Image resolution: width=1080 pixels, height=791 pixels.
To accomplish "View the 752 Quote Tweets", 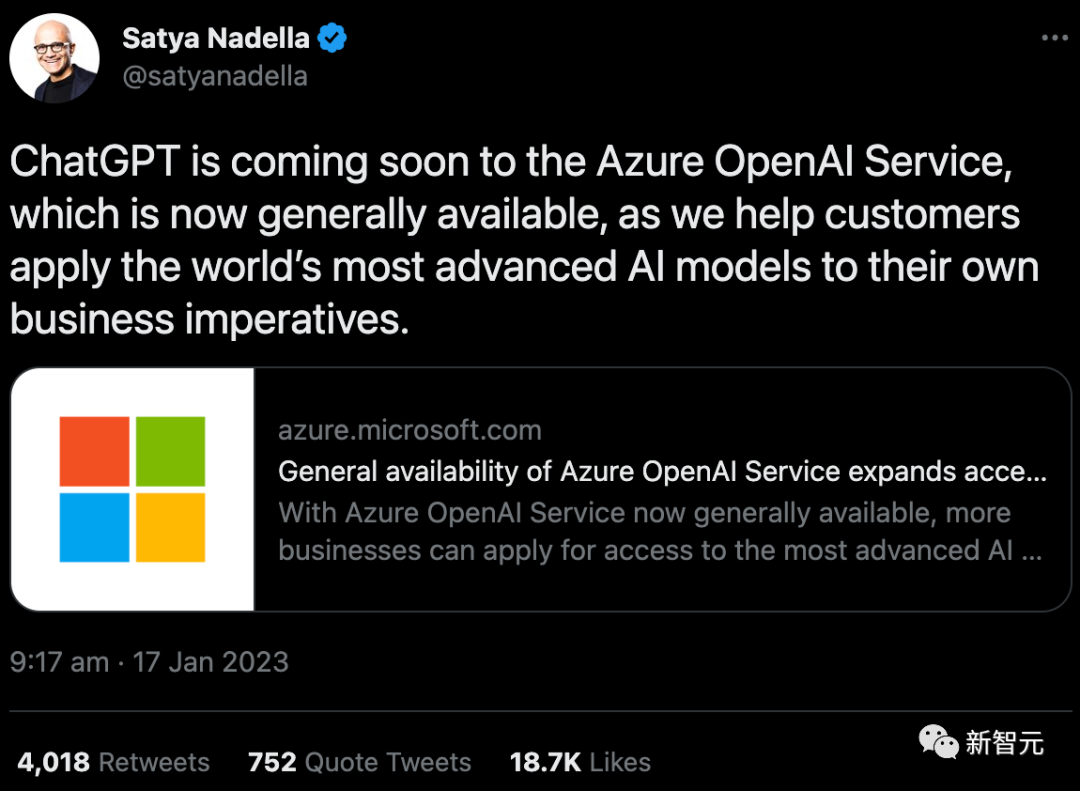I will pos(359,762).
